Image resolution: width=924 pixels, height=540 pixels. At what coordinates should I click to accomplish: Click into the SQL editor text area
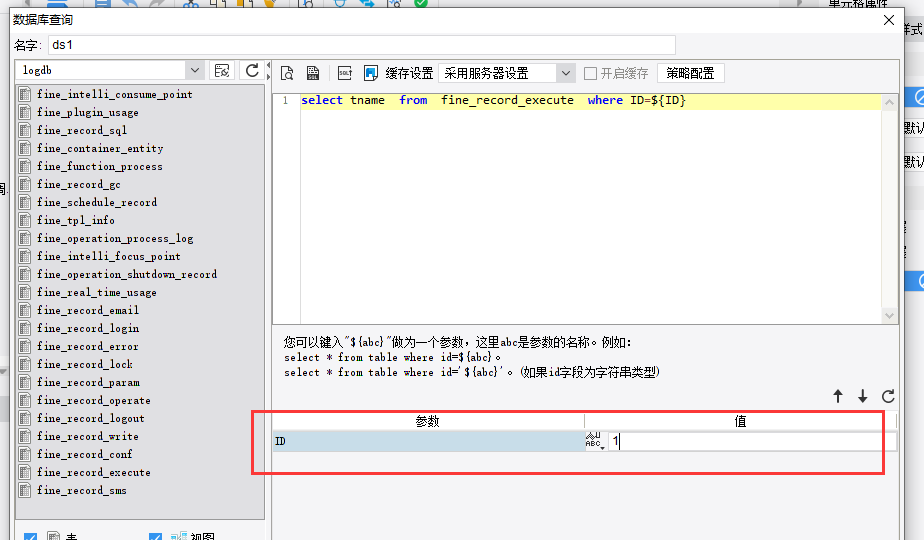point(590,208)
